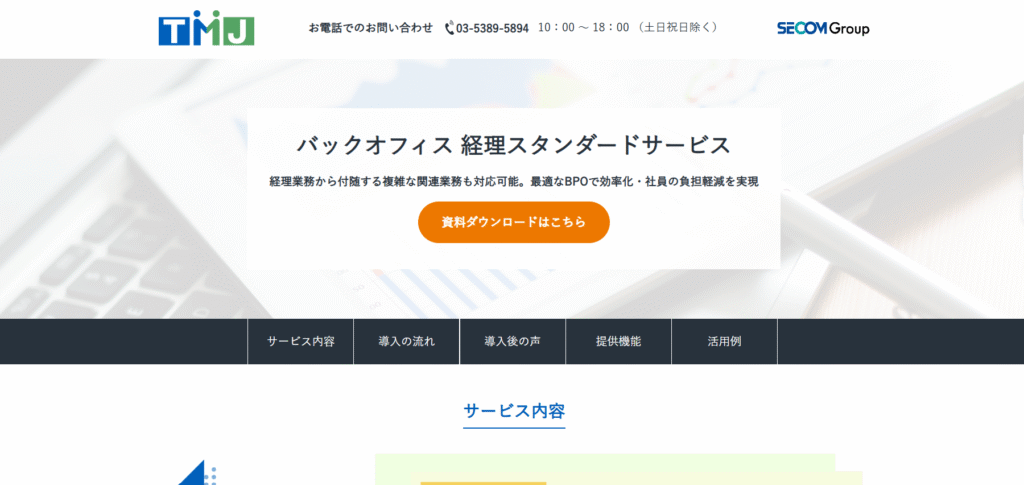The width and height of the screenshot is (1024, 485).
Task: Open the 提供機能 navigation item
Action: click(618, 341)
